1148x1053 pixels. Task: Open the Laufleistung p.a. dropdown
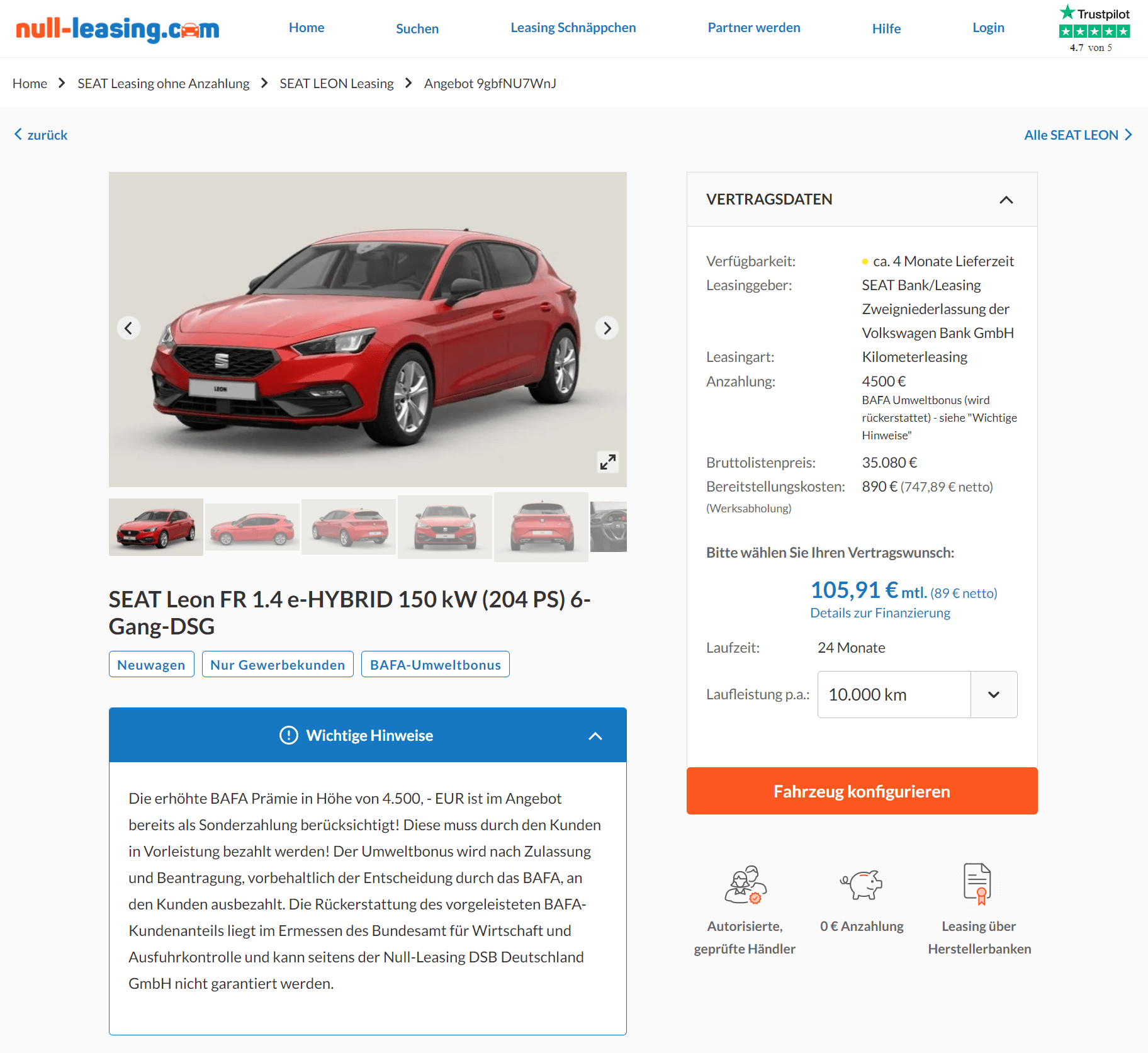click(917, 694)
